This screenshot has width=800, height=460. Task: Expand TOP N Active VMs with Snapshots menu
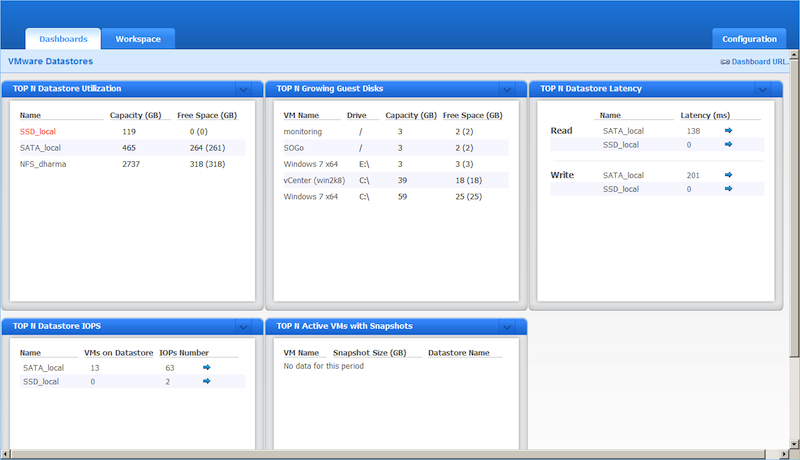507,327
